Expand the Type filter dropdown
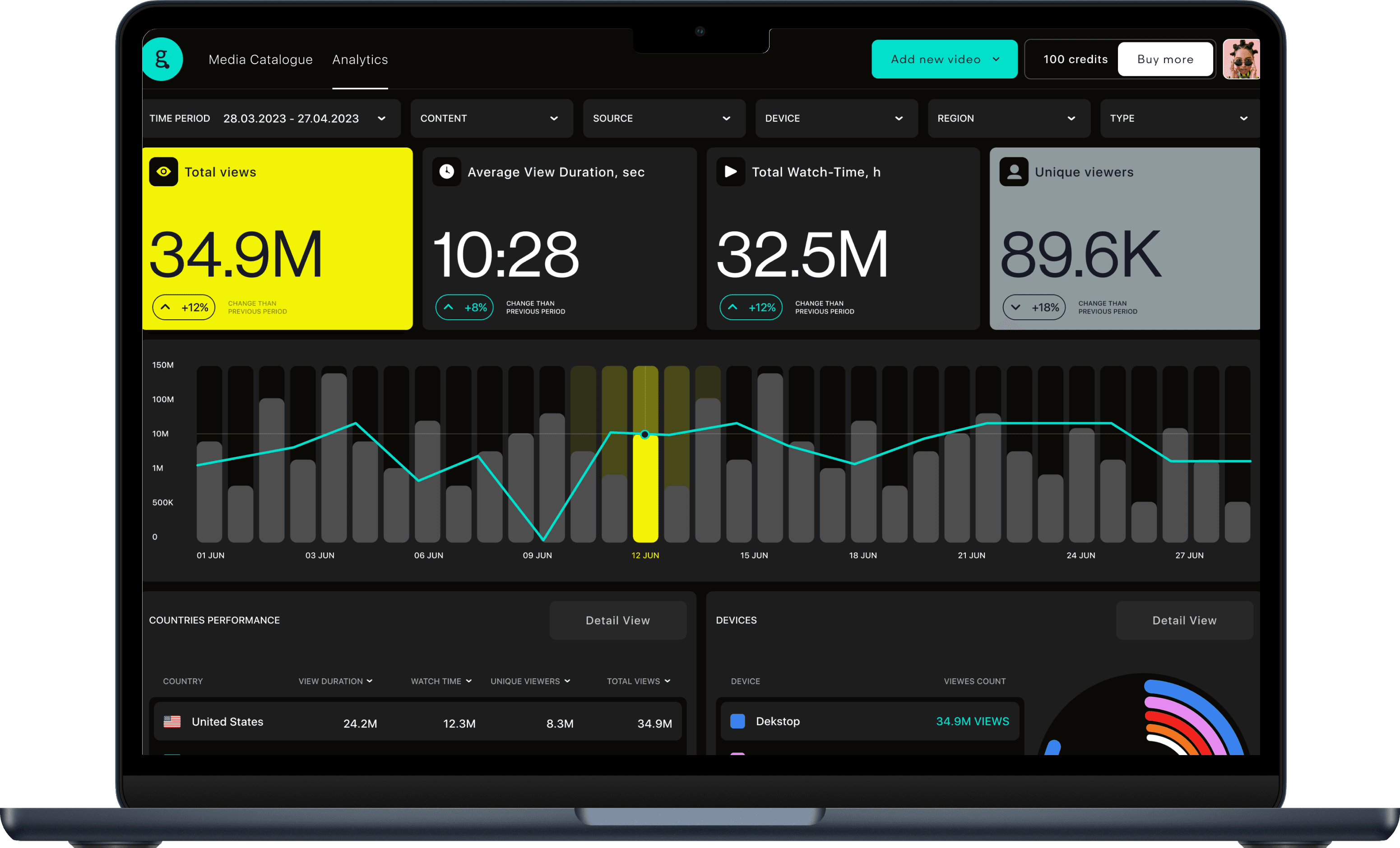1400x848 pixels. point(1180,118)
